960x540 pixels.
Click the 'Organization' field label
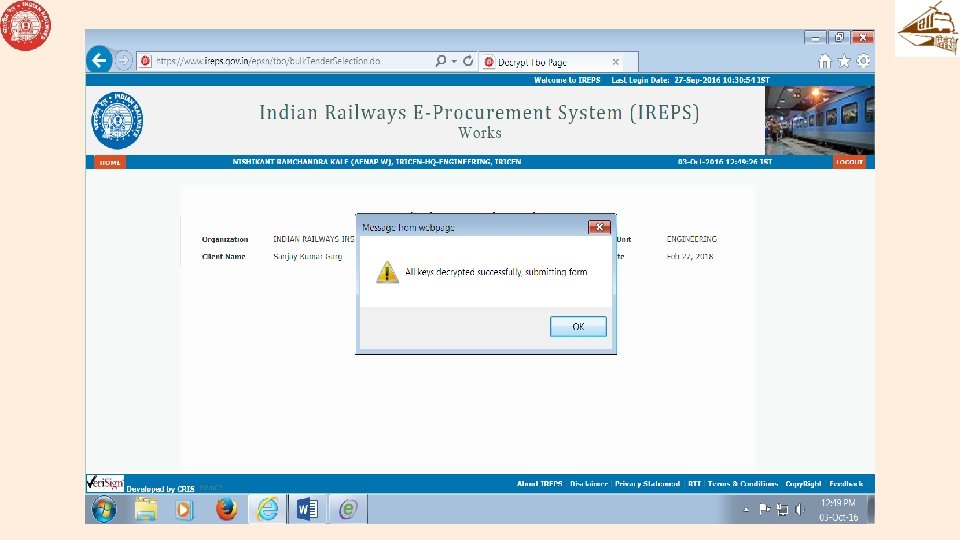(225, 239)
